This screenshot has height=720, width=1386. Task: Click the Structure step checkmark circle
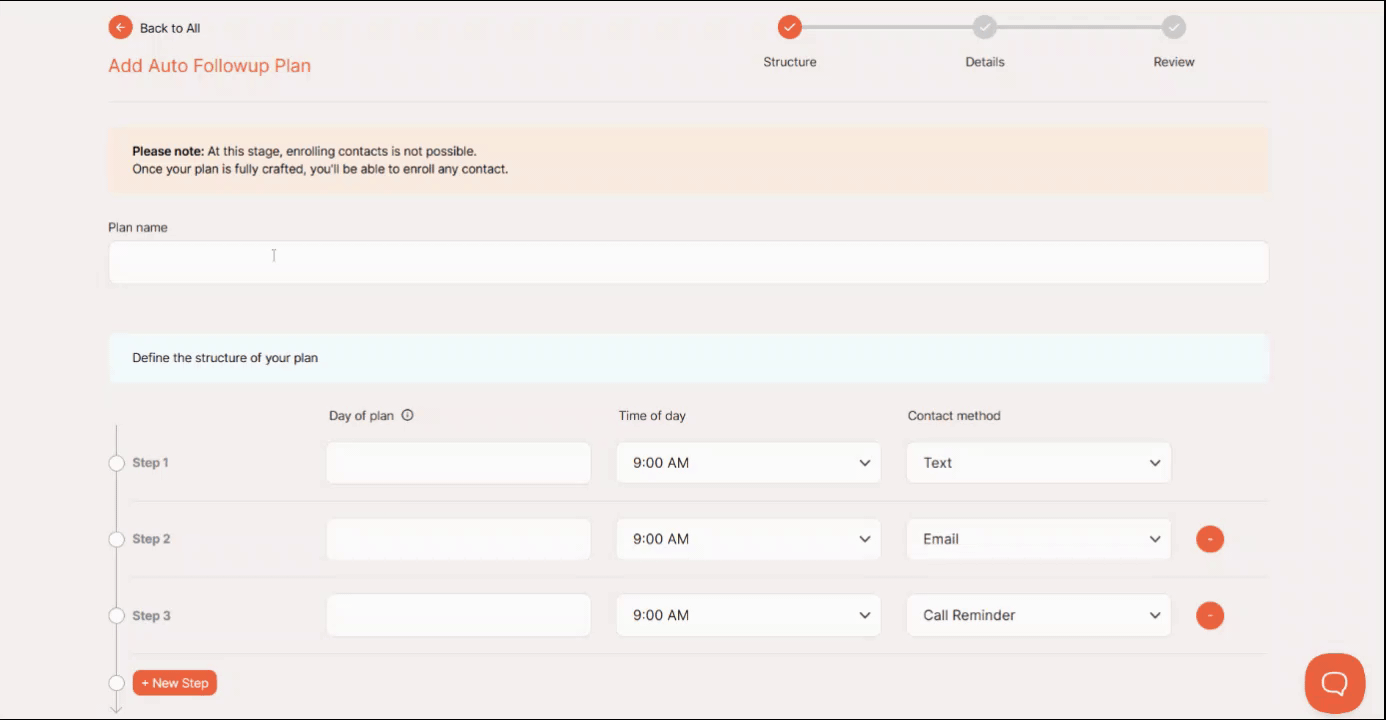point(790,27)
